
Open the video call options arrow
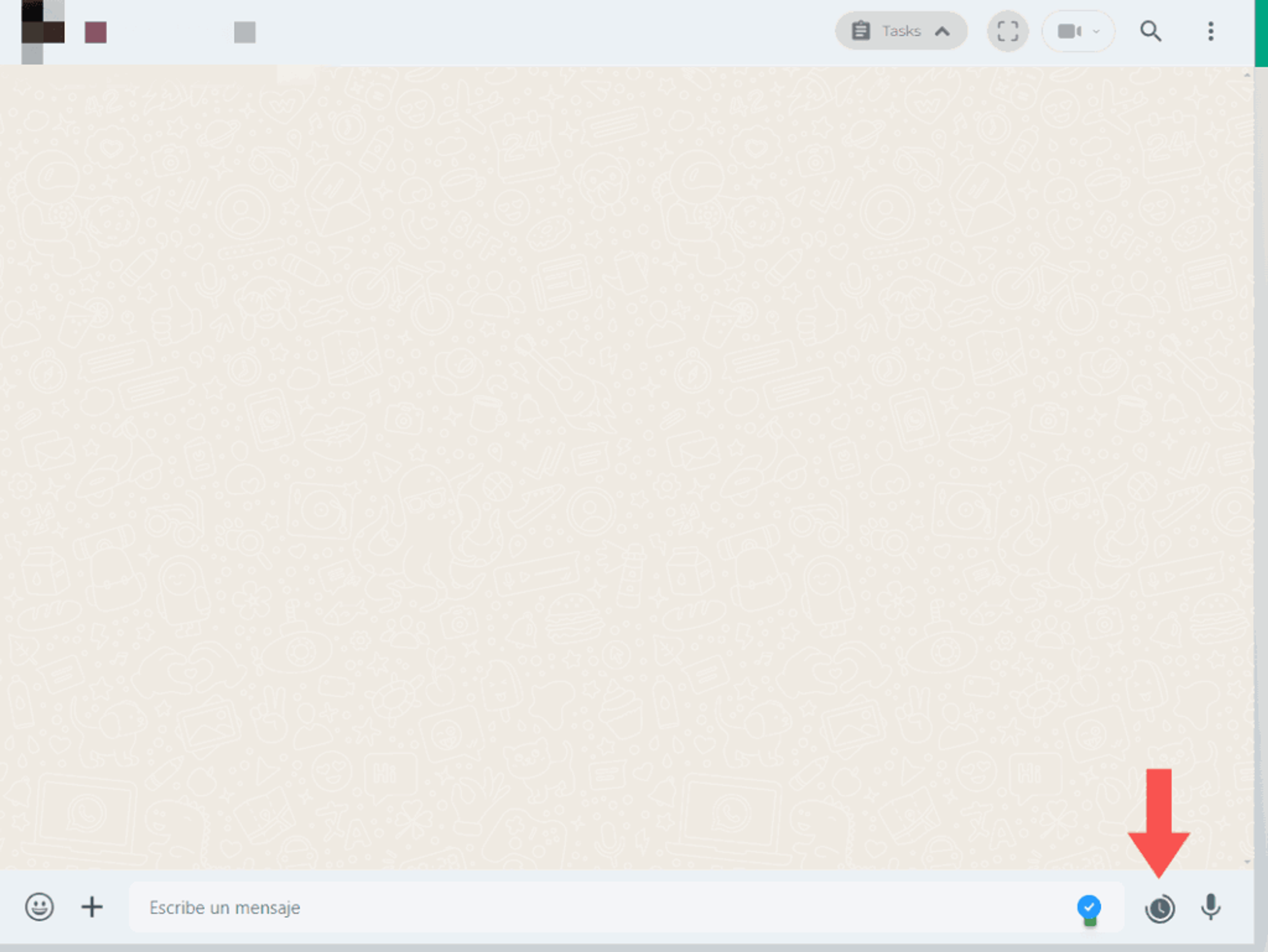(1096, 31)
